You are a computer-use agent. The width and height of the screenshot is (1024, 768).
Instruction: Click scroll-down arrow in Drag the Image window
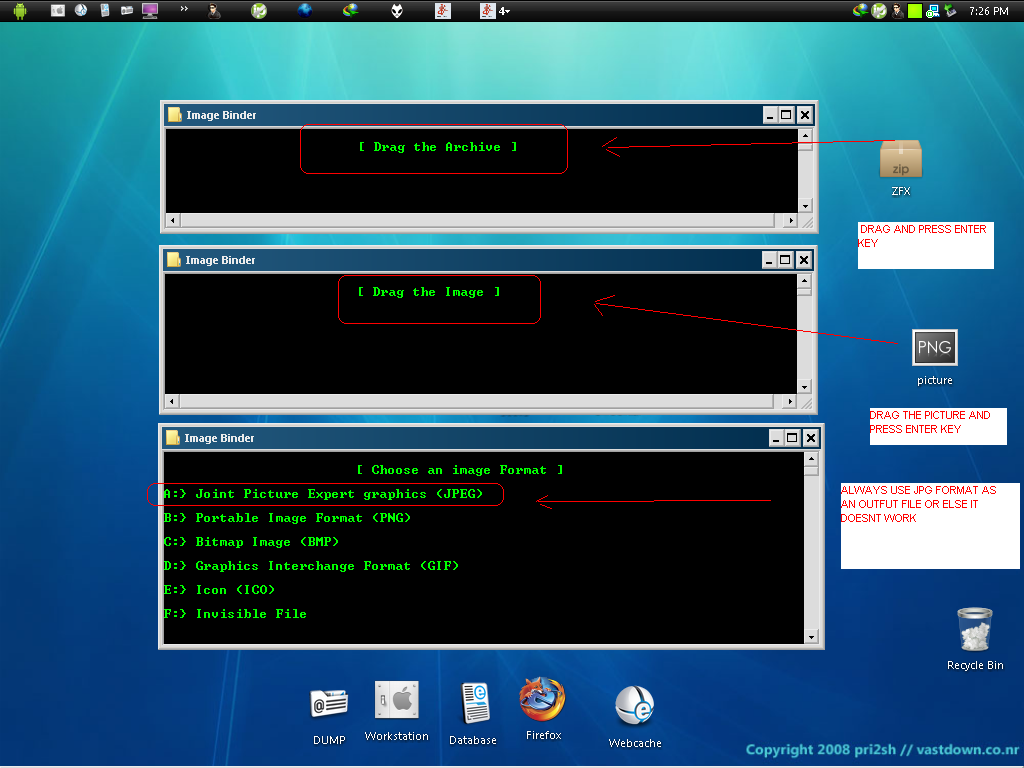pyautogui.click(x=804, y=387)
